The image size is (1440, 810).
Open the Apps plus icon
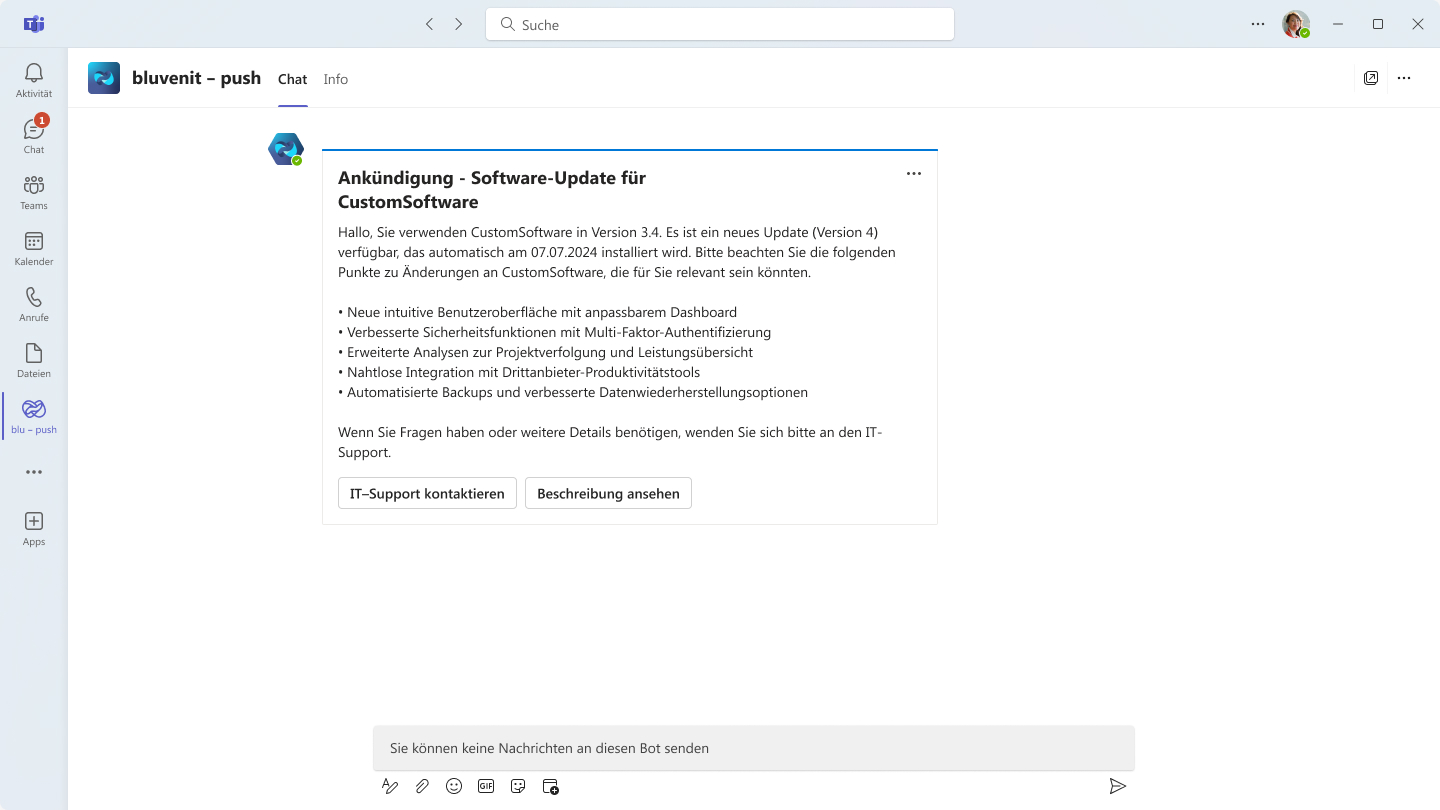[34, 521]
